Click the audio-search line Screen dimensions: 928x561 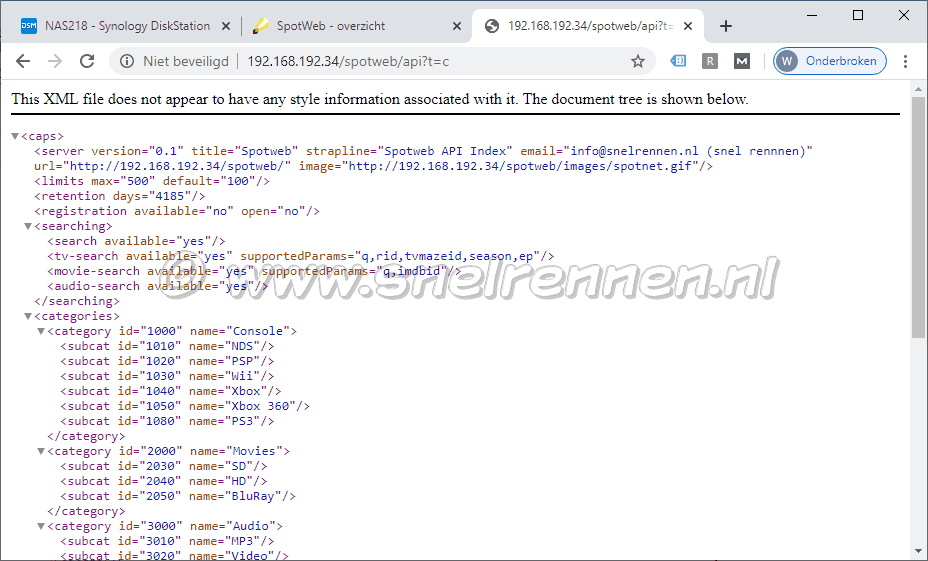157,286
